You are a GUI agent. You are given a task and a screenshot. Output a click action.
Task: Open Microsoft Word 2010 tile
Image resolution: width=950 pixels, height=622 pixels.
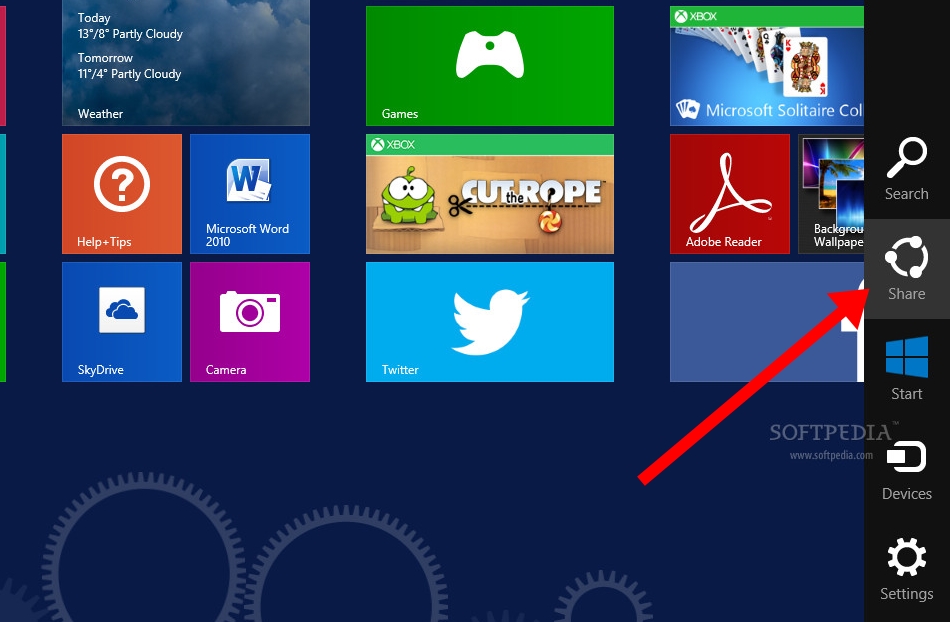(x=250, y=194)
